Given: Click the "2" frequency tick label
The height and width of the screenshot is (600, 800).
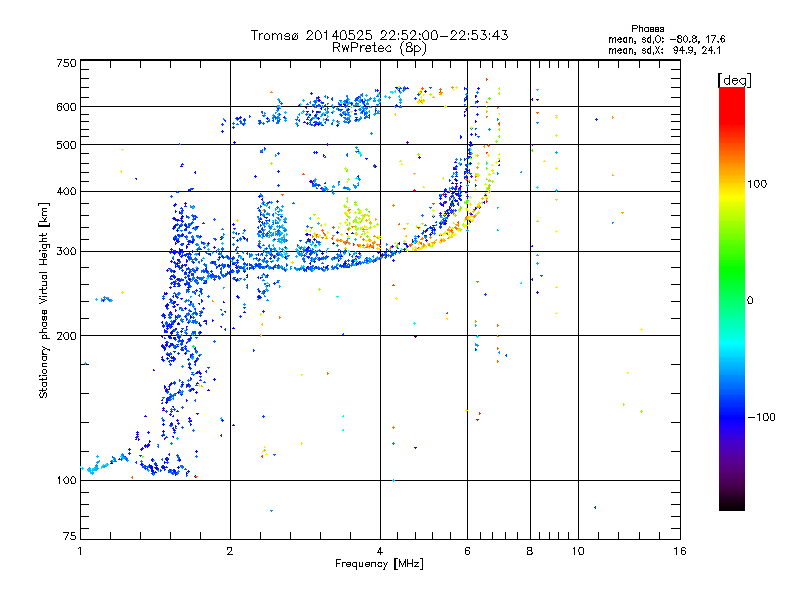Looking at the screenshot, I should tap(230, 552).
